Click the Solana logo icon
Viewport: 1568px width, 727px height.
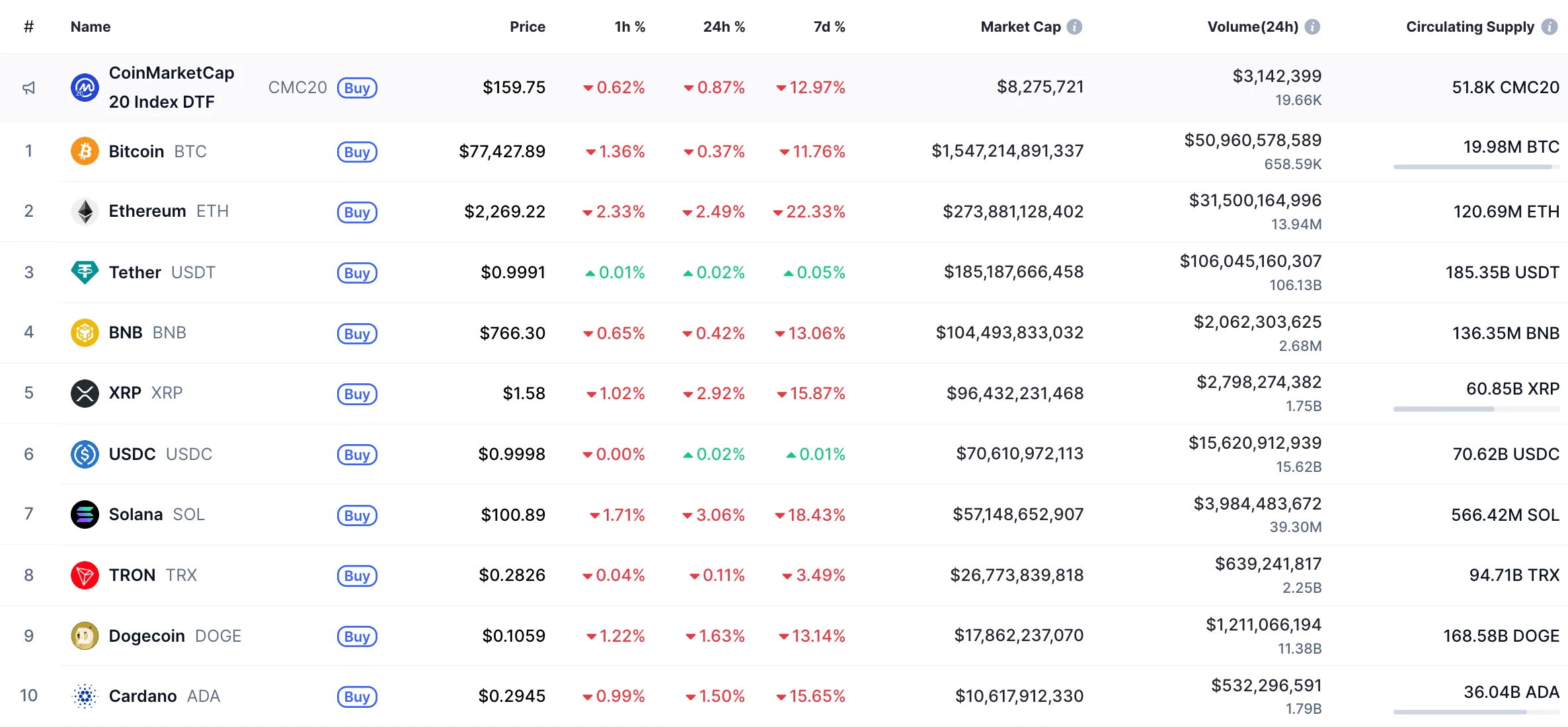tap(85, 514)
